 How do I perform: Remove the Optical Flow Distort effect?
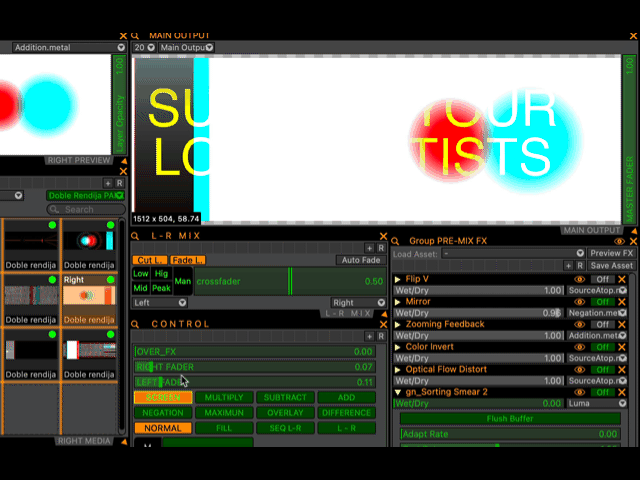tap(622, 369)
